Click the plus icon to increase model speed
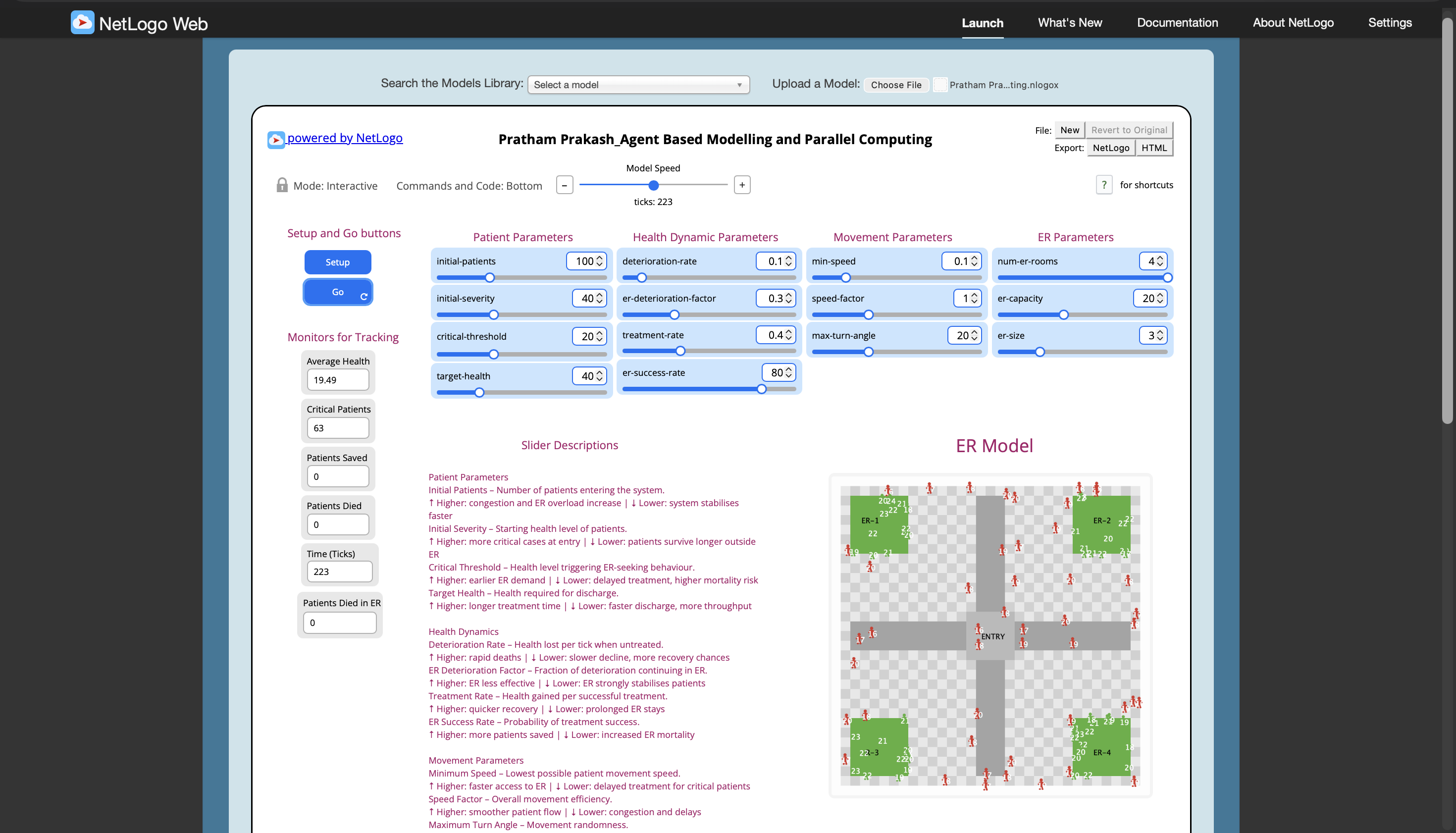The width and height of the screenshot is (1456, 833). click(x=741, y=184)
